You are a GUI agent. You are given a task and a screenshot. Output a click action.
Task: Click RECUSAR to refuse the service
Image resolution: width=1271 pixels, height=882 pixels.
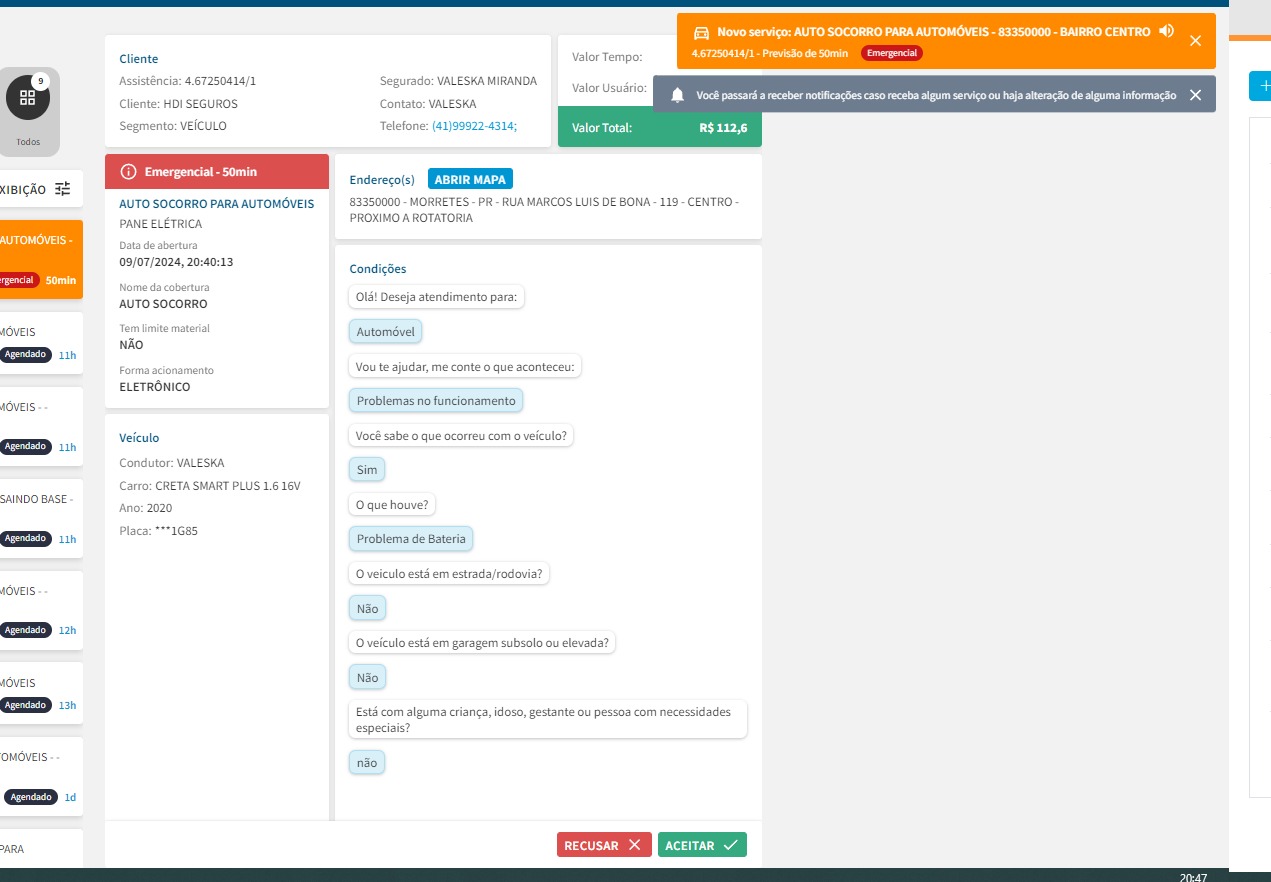click(604, 845)
